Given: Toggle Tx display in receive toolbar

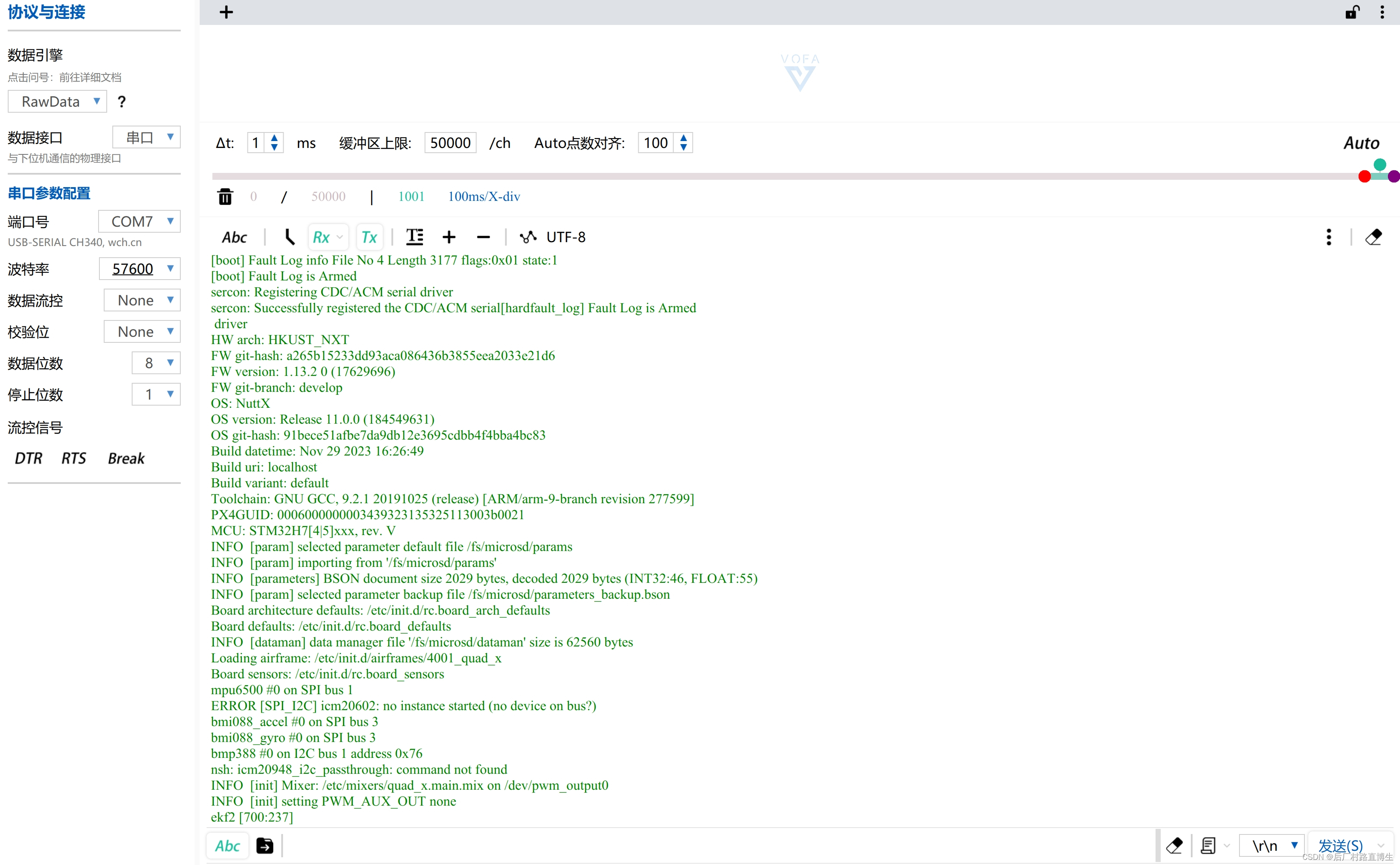Looking at the screenshot, I should point(369,237).
